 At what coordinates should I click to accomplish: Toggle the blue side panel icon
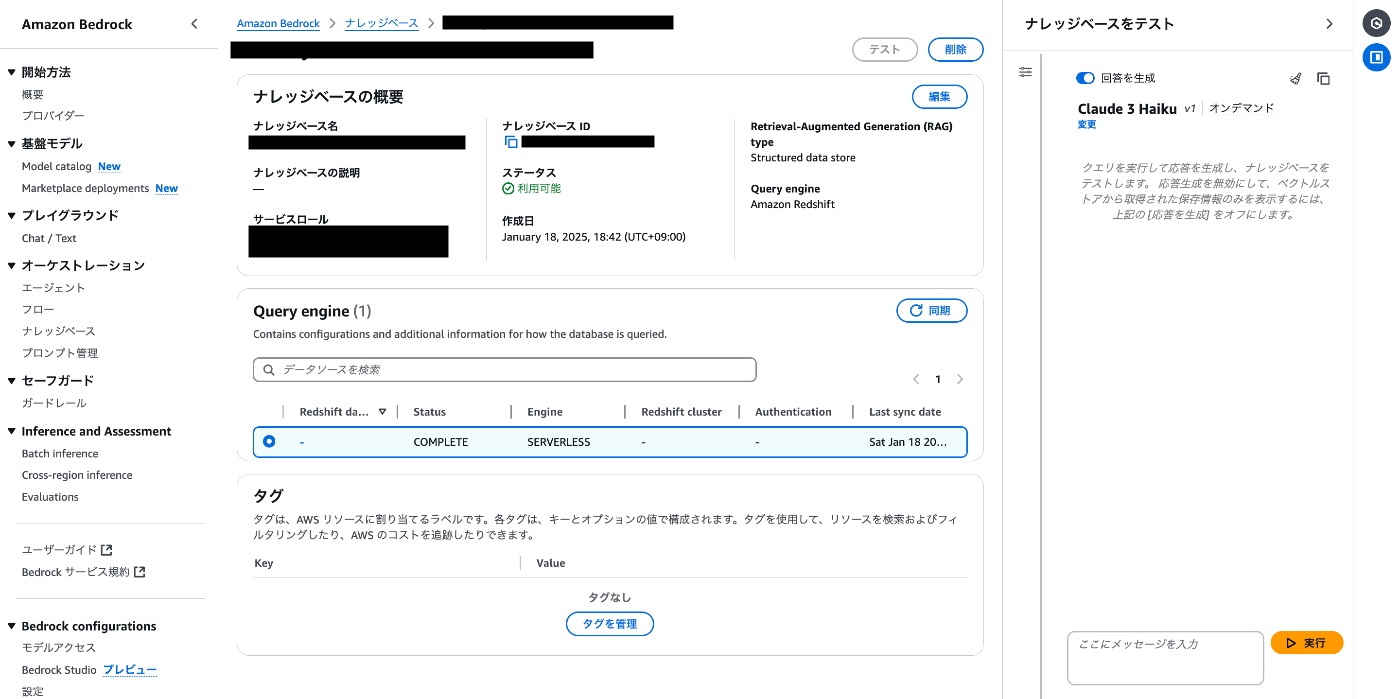tap(1376, 57)
